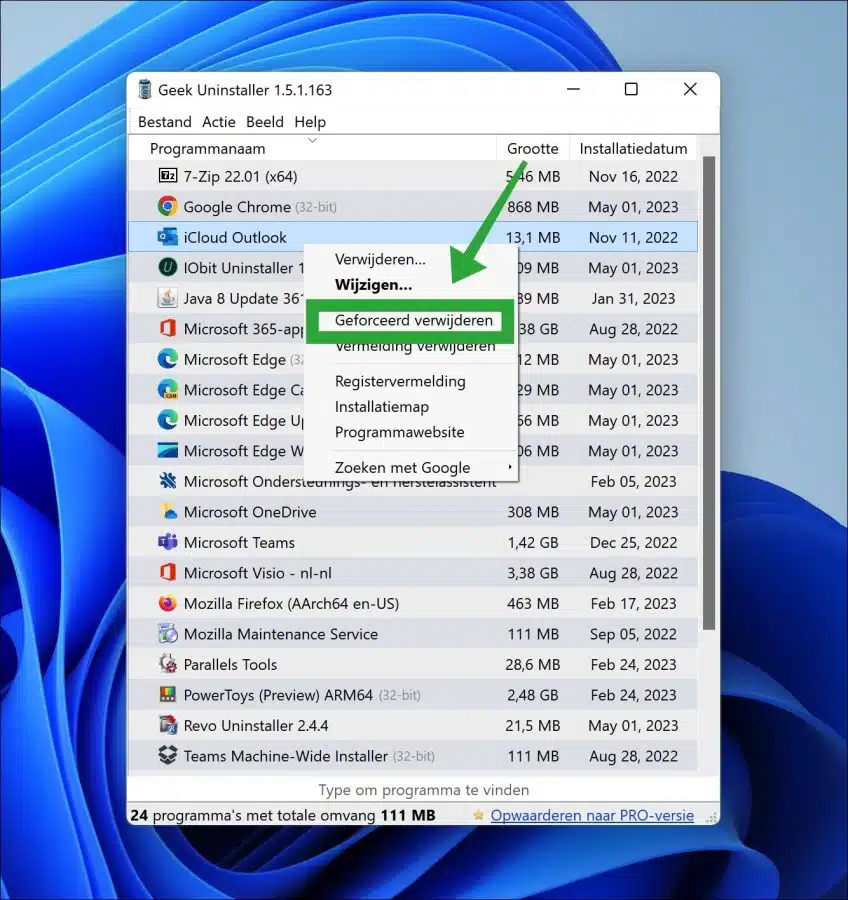Click the Feb 05, 2023 date cell
Image resolution: width=848 pixels, height=900 pixels.
(633, 481)
